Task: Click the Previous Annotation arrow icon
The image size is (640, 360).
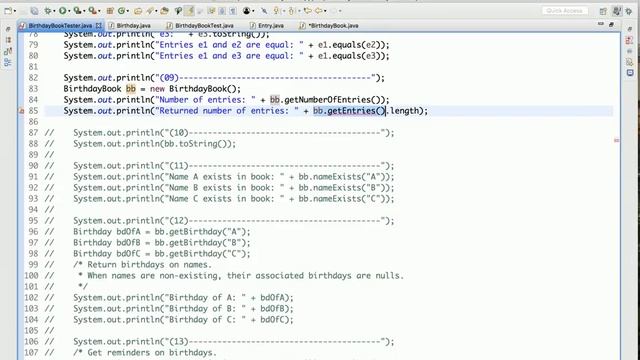Action: [x=291, y=11]
